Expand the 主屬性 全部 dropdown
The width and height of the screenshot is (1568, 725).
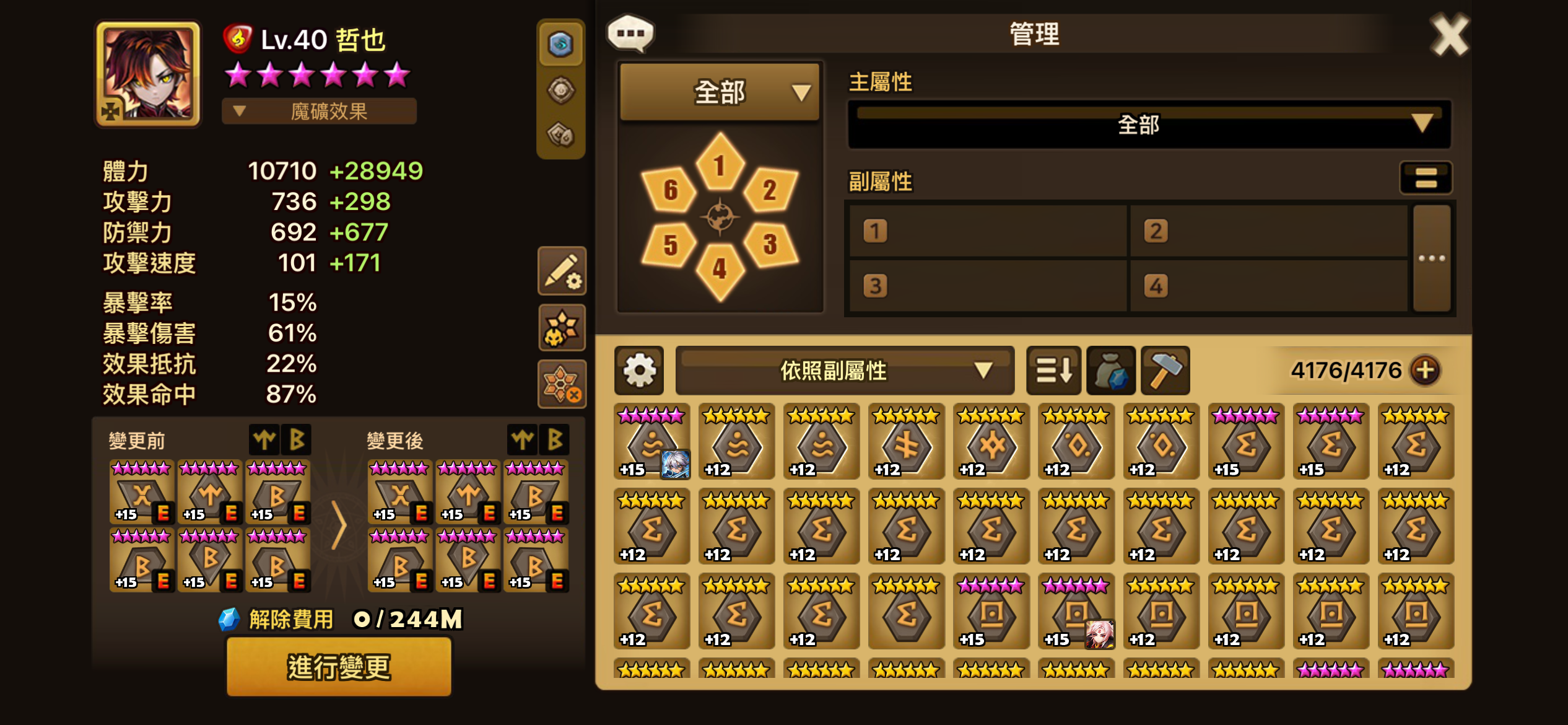[1149, 125]
